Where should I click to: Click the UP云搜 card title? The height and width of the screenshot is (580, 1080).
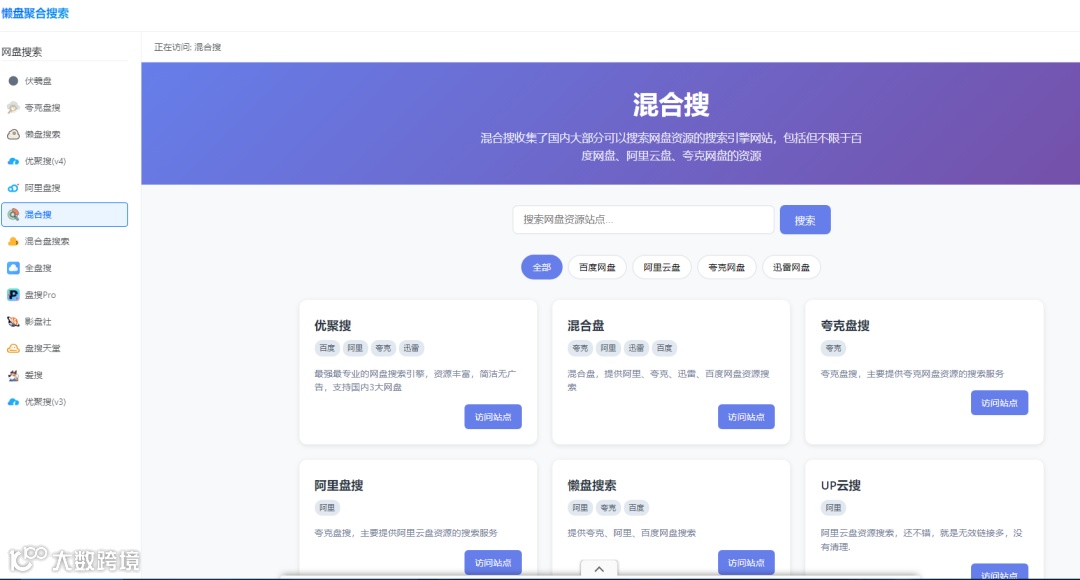coord(840,486)
